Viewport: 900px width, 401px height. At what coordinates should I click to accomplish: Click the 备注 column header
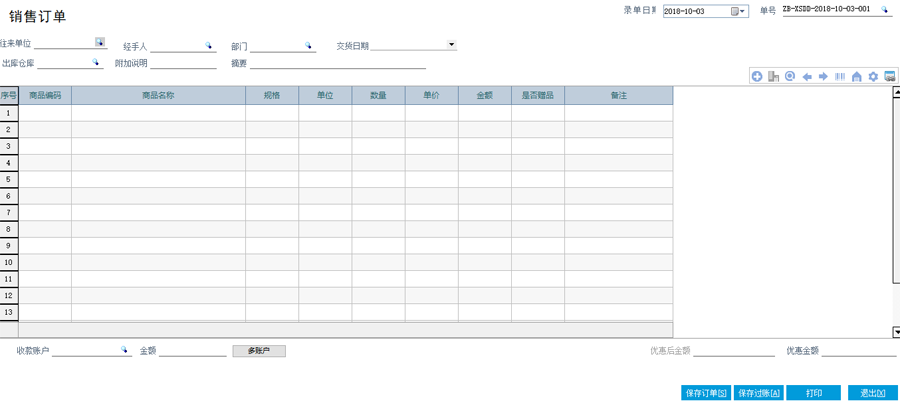click(619, 96)
